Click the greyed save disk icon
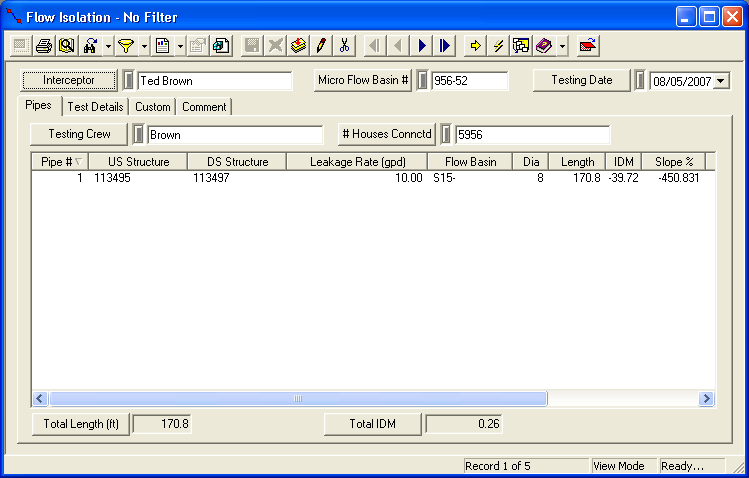The height and width of the screenshot is (478, 749). point(252,46)
